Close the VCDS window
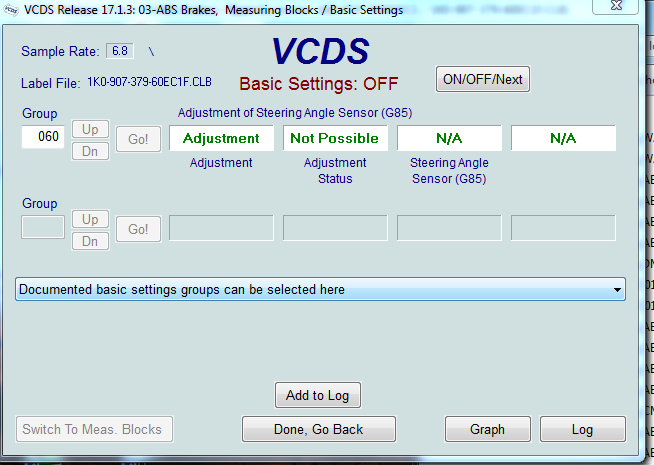The image size is (654, 465). 616,6
